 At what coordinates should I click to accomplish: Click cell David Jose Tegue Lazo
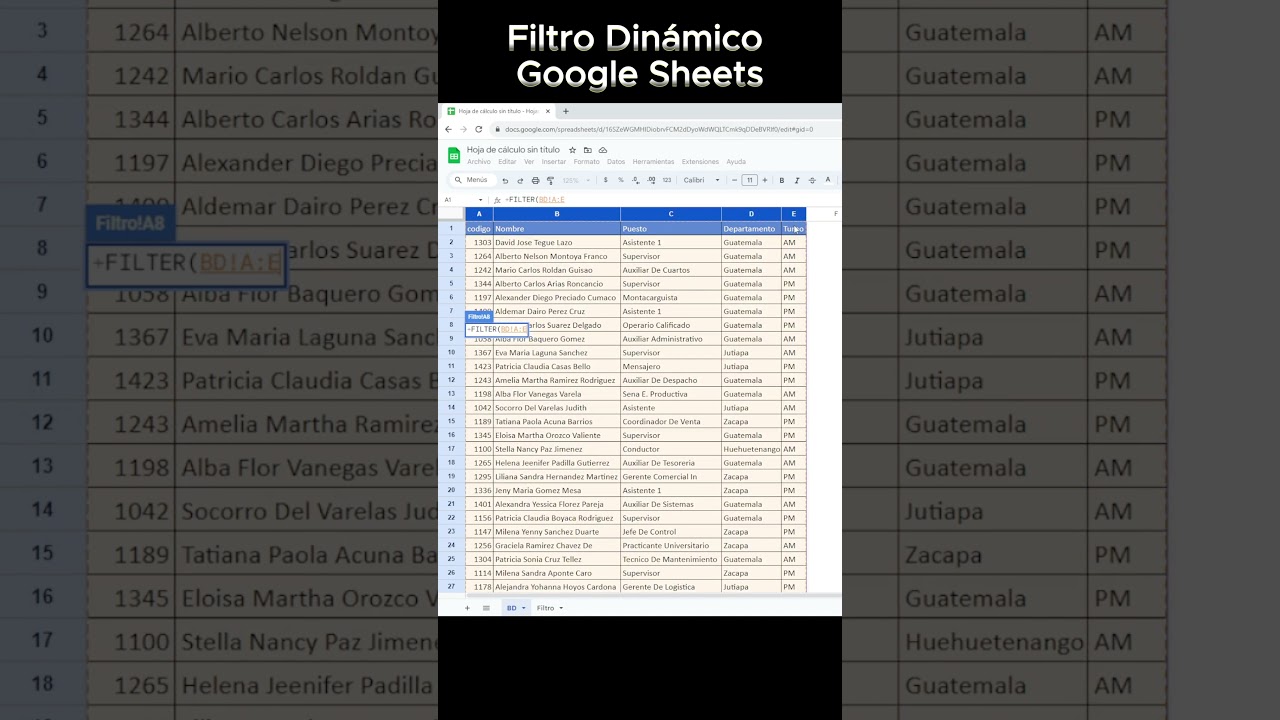click(557, 242)
